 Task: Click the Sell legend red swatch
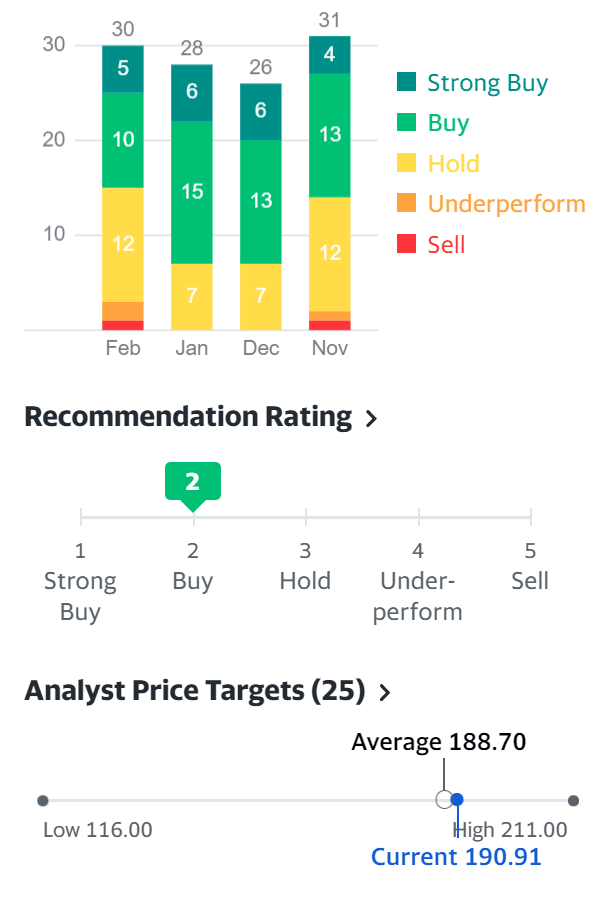coord(407,244)
